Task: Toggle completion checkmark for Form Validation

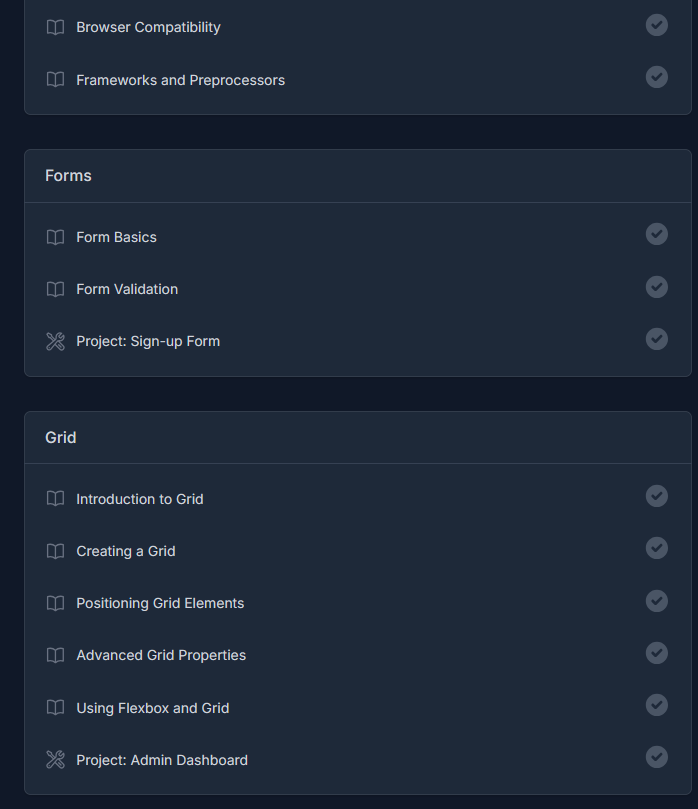Action: tap(657, 286)
